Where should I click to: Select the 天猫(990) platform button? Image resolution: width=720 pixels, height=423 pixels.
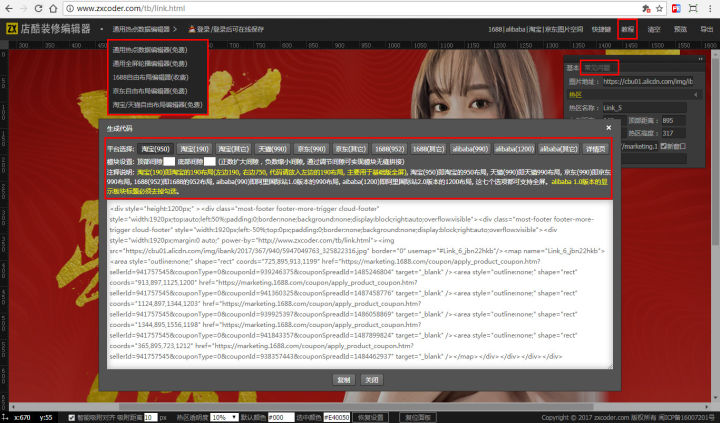(x=272, y=149)
